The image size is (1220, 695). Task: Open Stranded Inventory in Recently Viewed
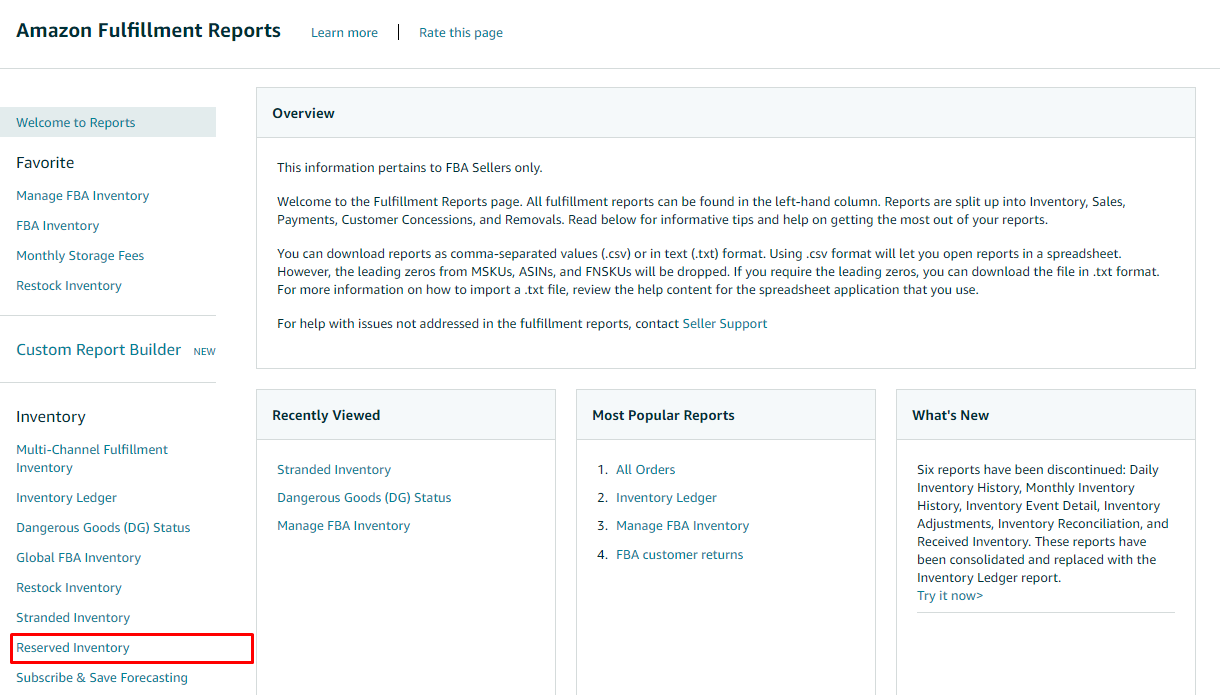point(334,470)
